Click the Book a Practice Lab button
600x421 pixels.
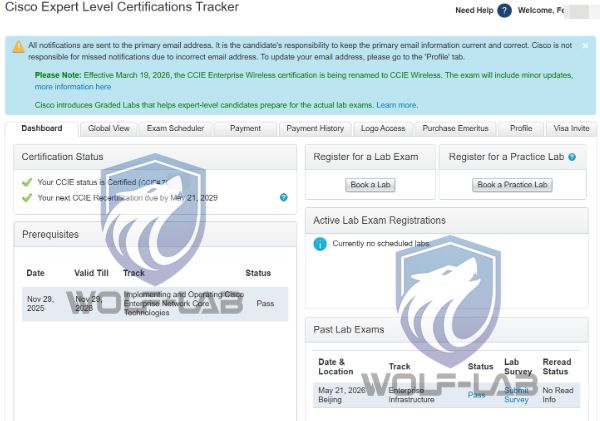pyautogui.click(x=512, y=185)
